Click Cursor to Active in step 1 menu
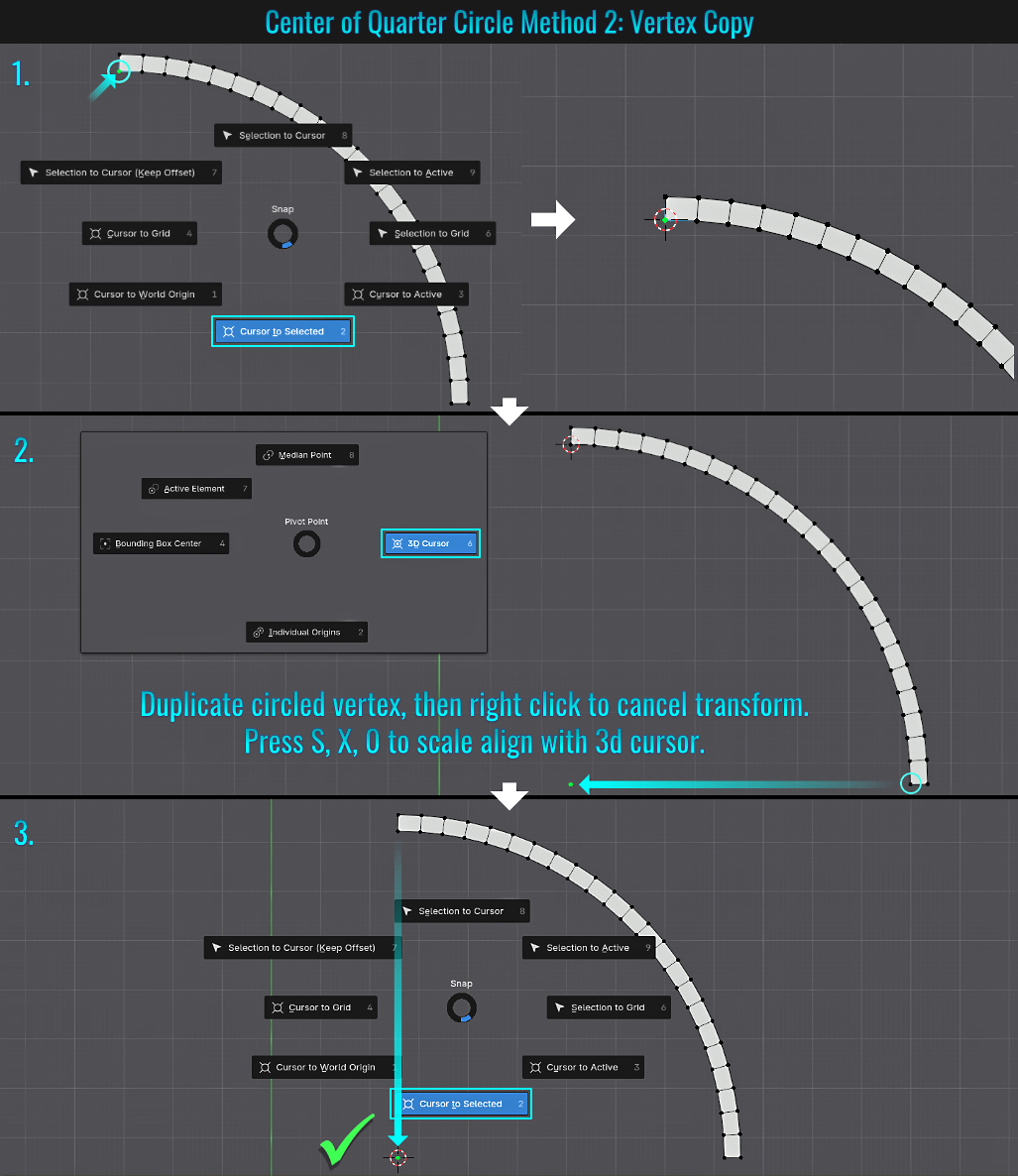 (405, 294)
